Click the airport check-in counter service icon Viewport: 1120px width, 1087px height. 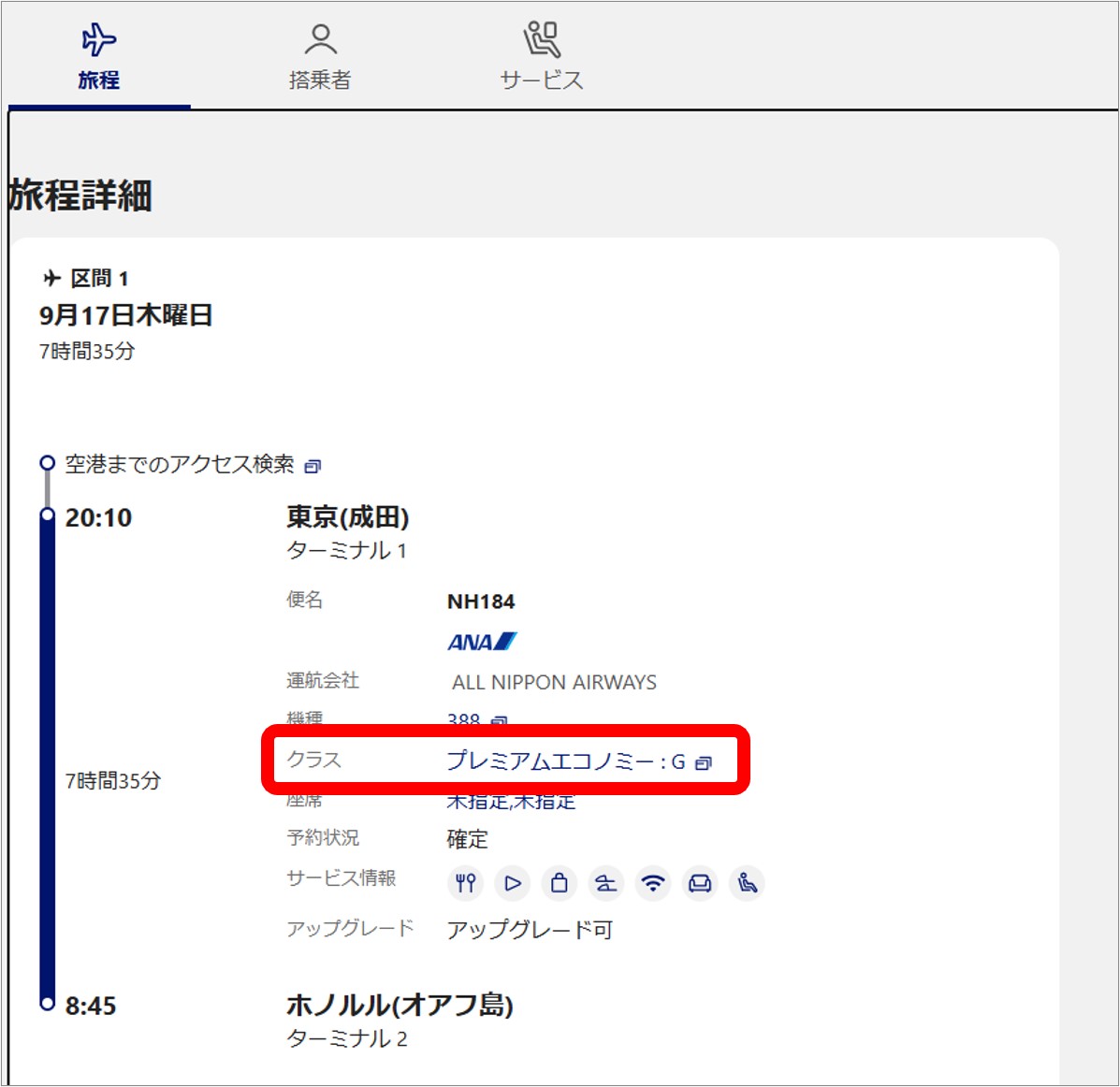point(605,883)
